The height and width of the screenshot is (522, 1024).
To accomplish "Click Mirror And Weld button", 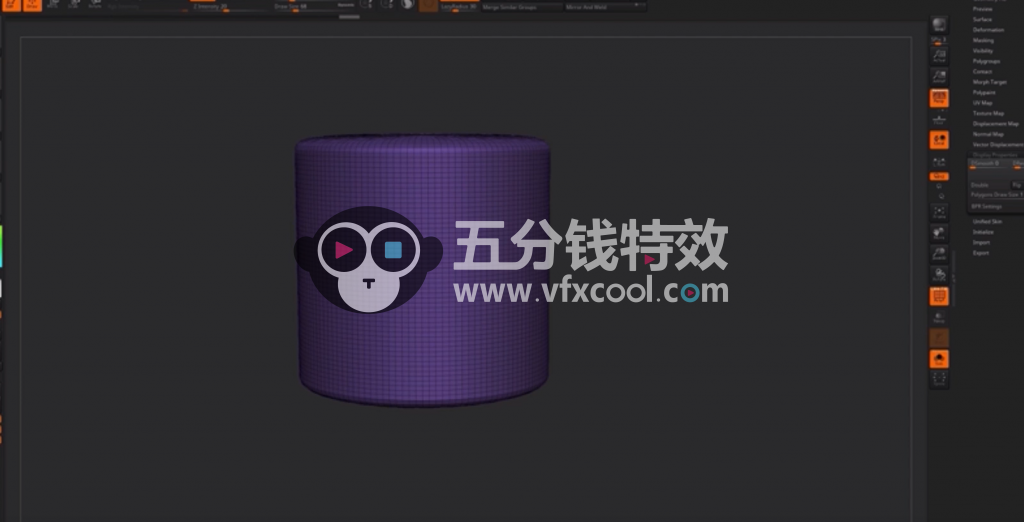I will 605,7.
